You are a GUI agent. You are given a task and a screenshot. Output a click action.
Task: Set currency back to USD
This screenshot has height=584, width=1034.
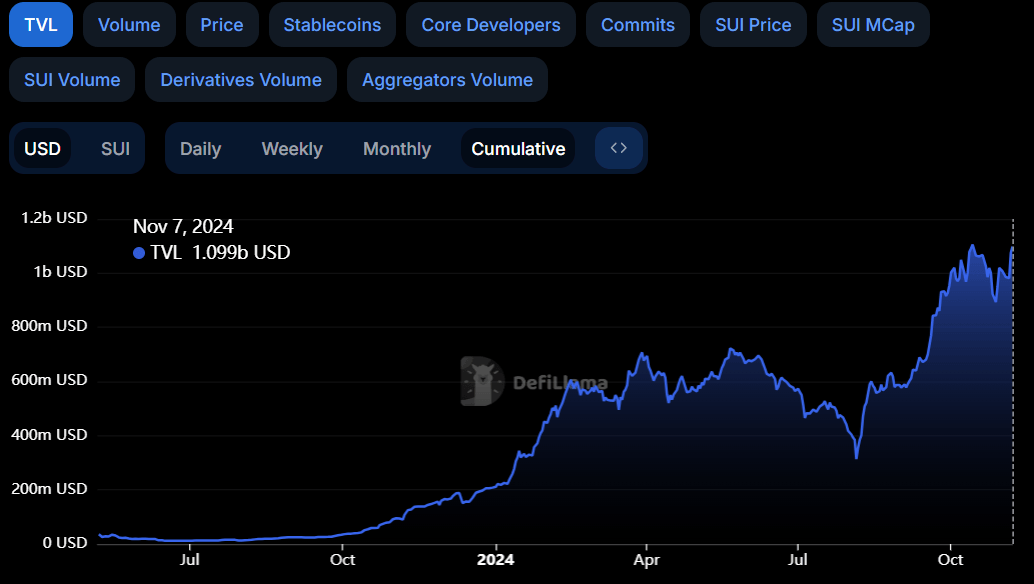tap(42, 148)
